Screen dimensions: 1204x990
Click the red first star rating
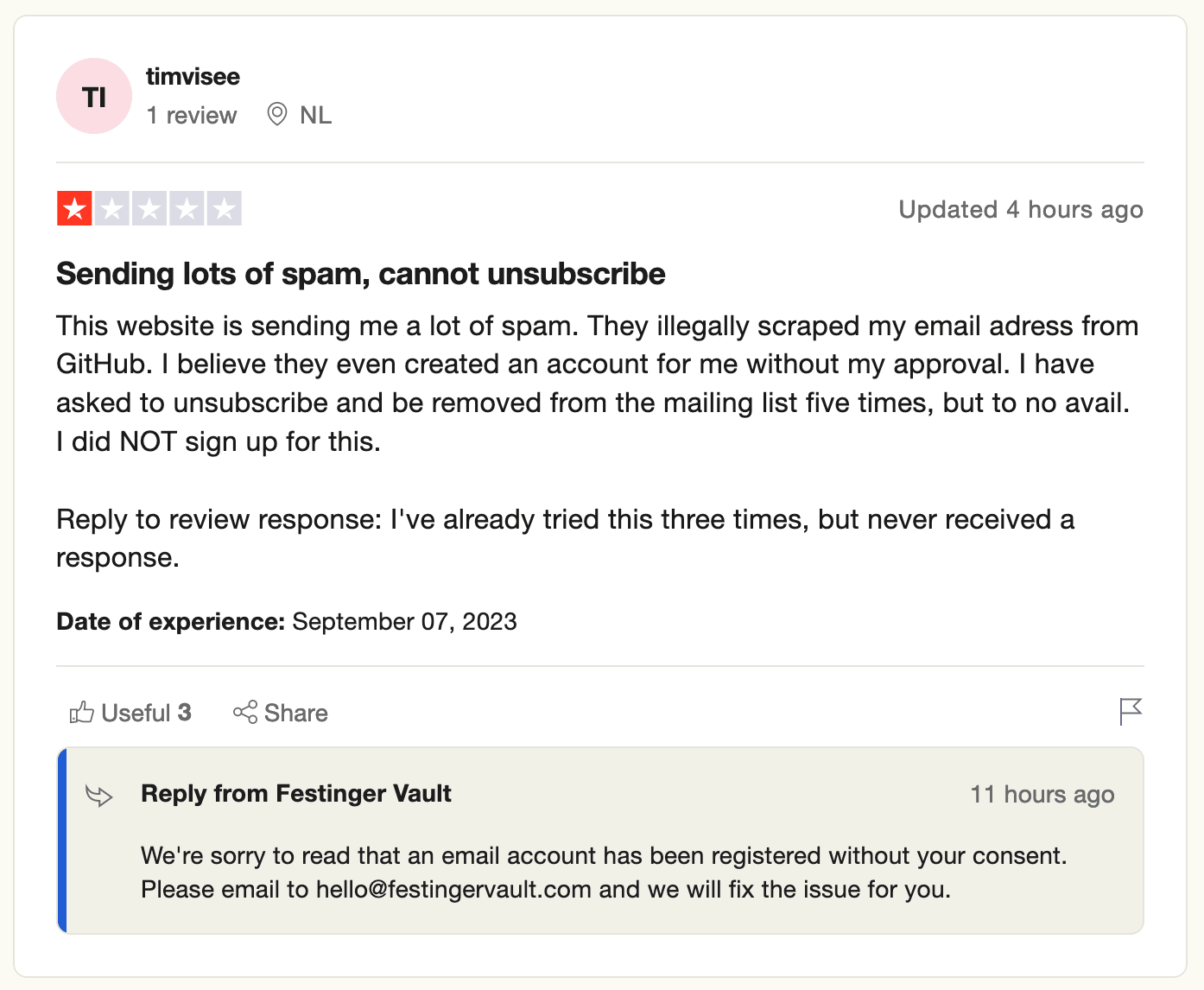point(75,208)
